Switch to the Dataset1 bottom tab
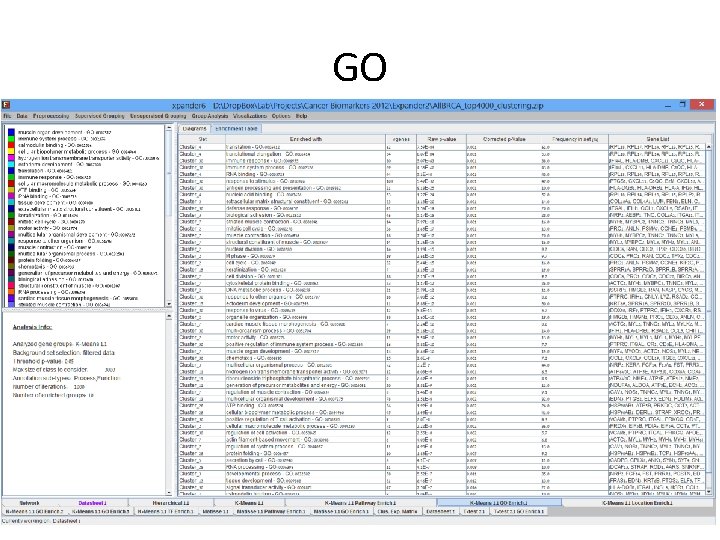The image size is (720, 540). tap(92, 503)
